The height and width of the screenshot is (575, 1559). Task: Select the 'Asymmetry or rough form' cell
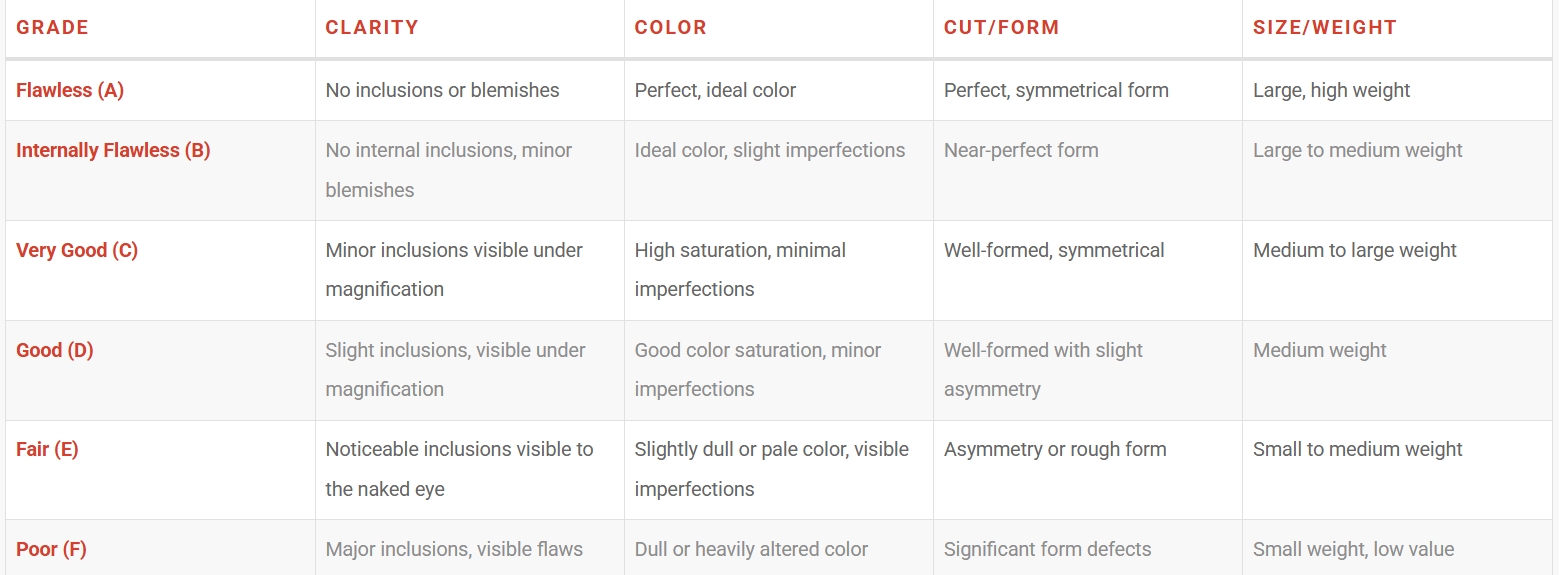pyautogui.click(x=1055, y=449)
